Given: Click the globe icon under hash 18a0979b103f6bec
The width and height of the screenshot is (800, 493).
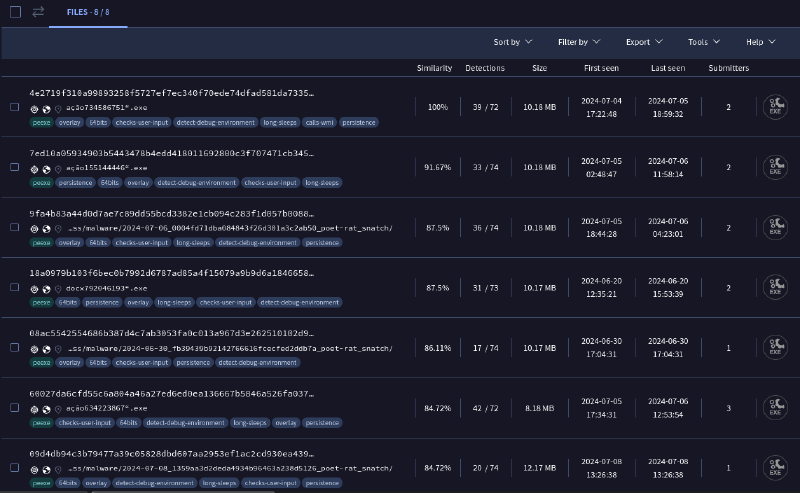Looking at the screenshot, I should [x=46, y=288].
